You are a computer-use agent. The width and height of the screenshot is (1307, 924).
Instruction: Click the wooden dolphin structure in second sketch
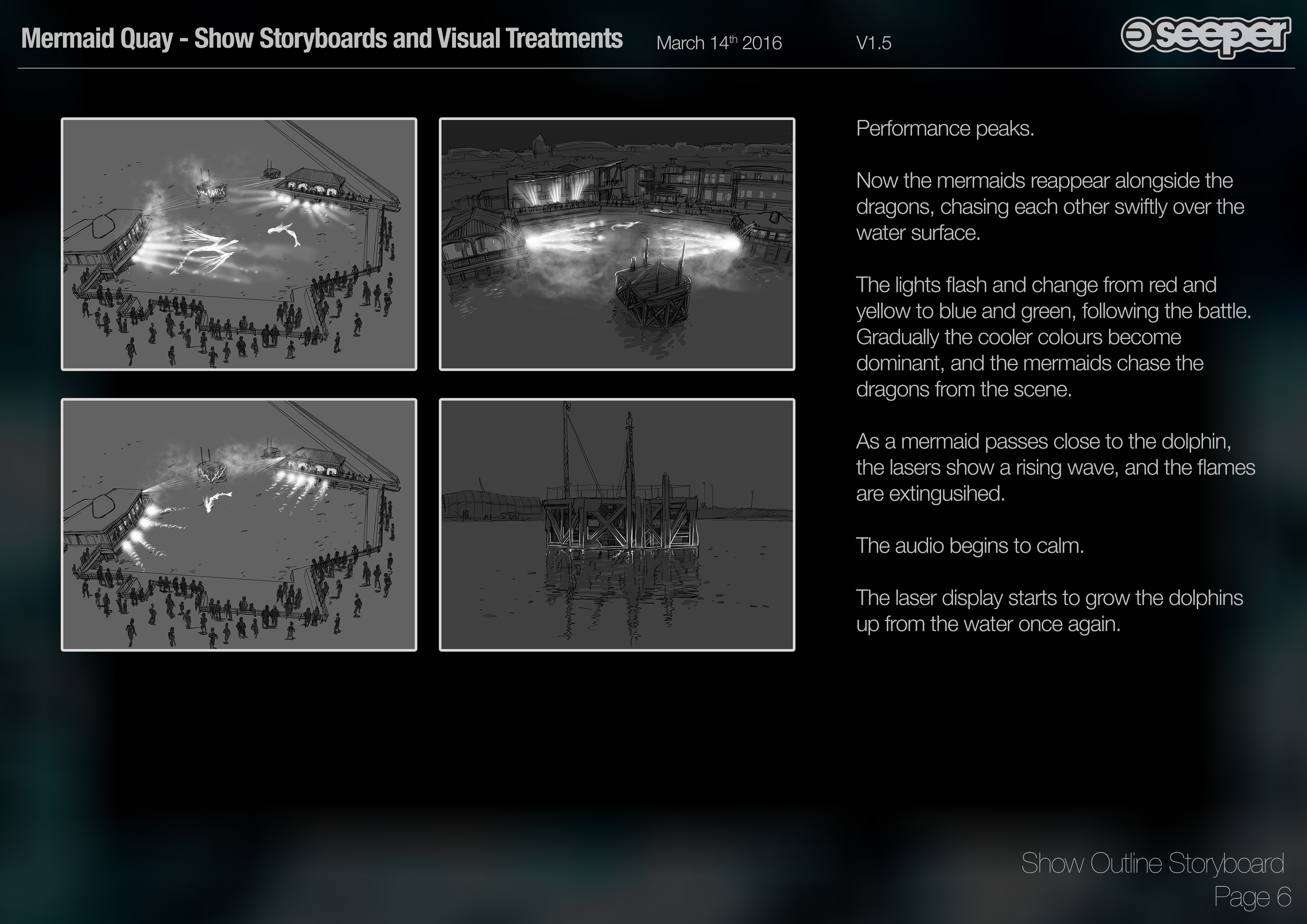653,296
